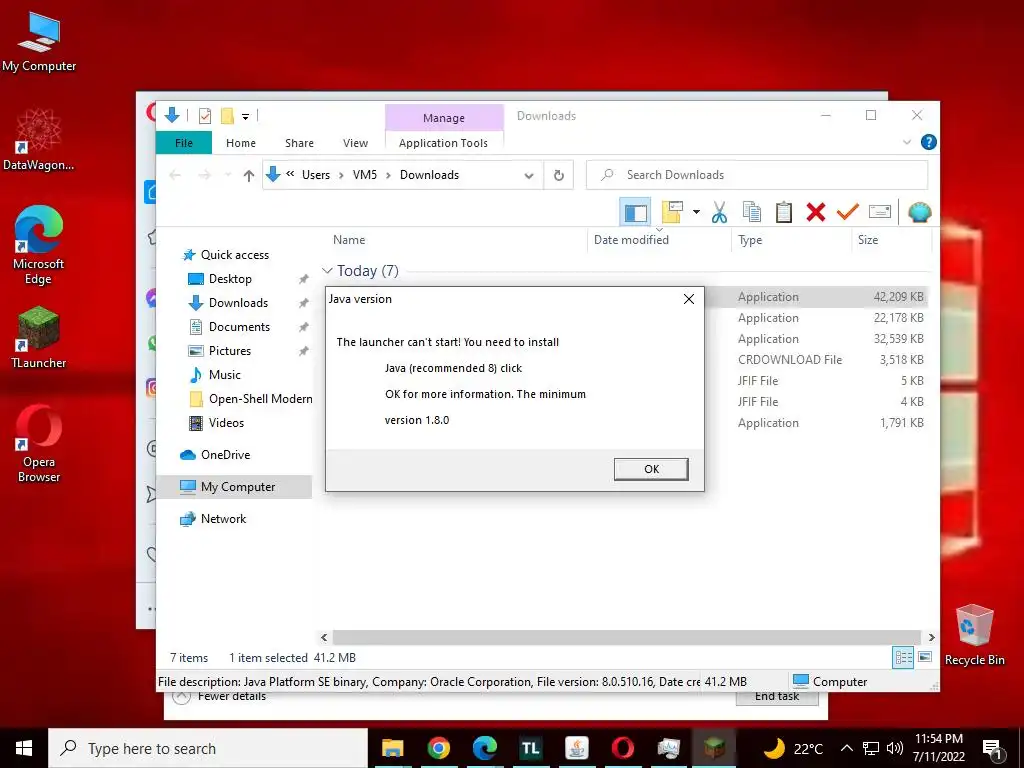Sort by the Name column header
The height and width of the screenshot is (768, 1024).
(349, 240)
